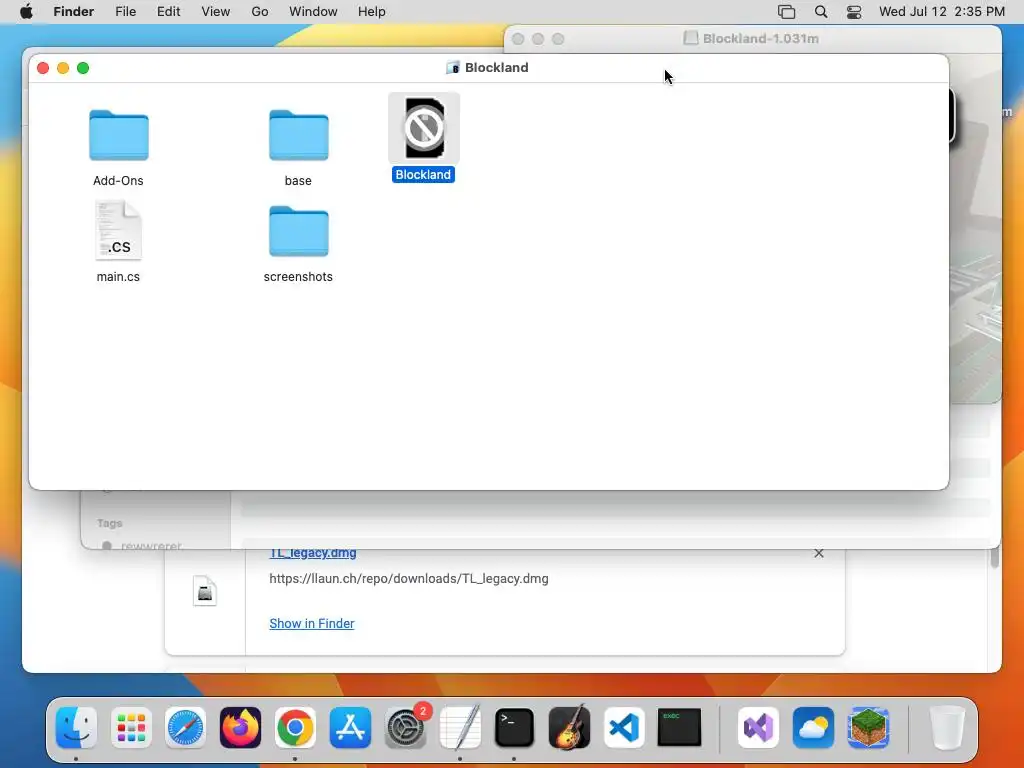This screenshot has width=1024, height=768.
Task: Open System Settings from the Dock
Action: tap(405, 727)
